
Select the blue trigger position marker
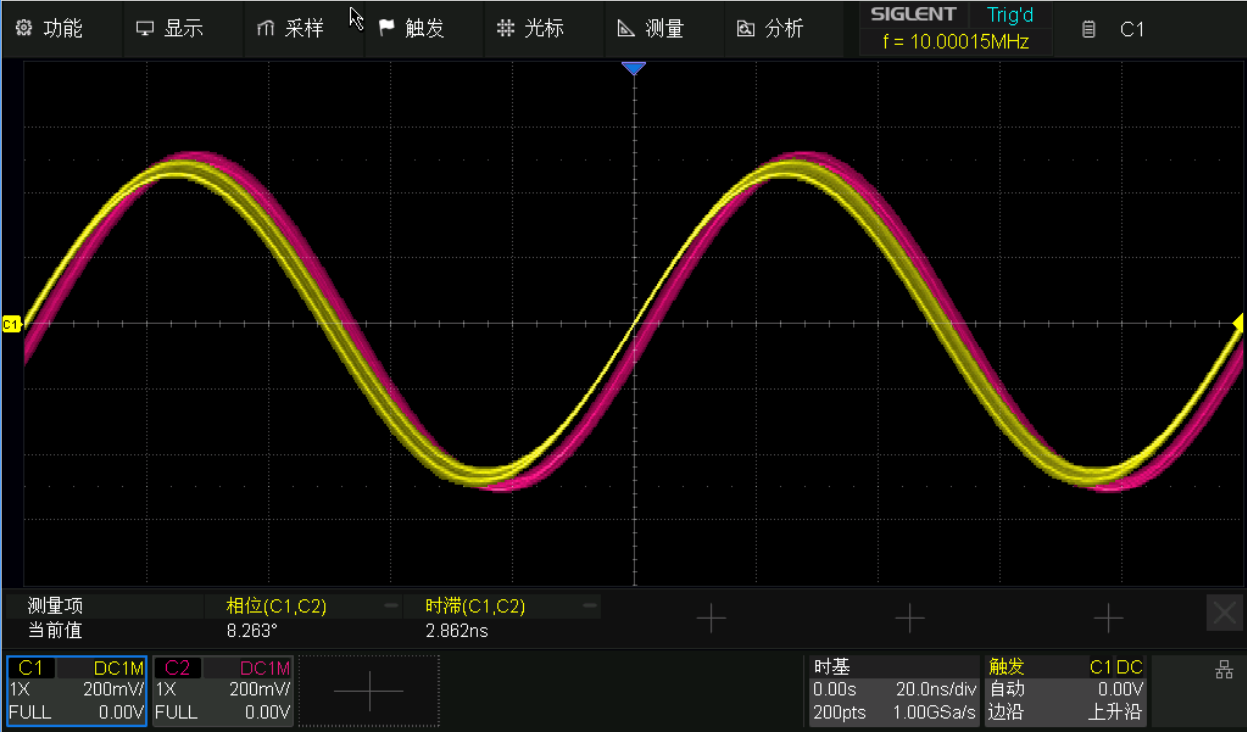click(x=633, y=68)
